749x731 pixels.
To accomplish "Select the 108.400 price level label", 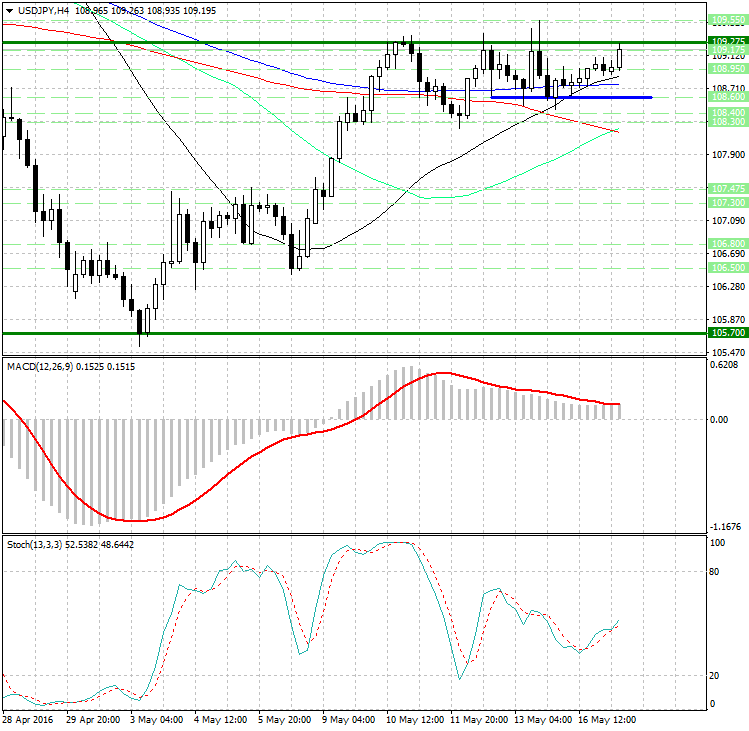I will pyautogui.click(x=728, y=113).
